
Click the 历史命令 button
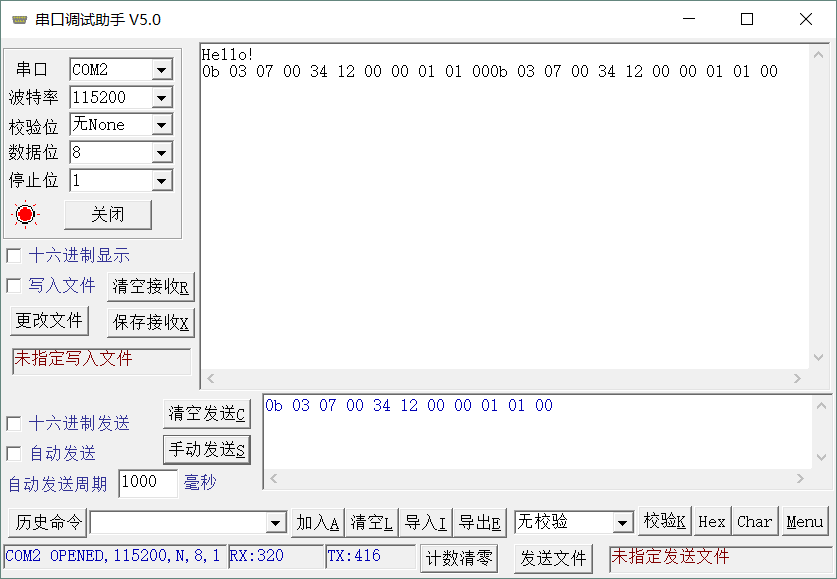coord(48,522)
